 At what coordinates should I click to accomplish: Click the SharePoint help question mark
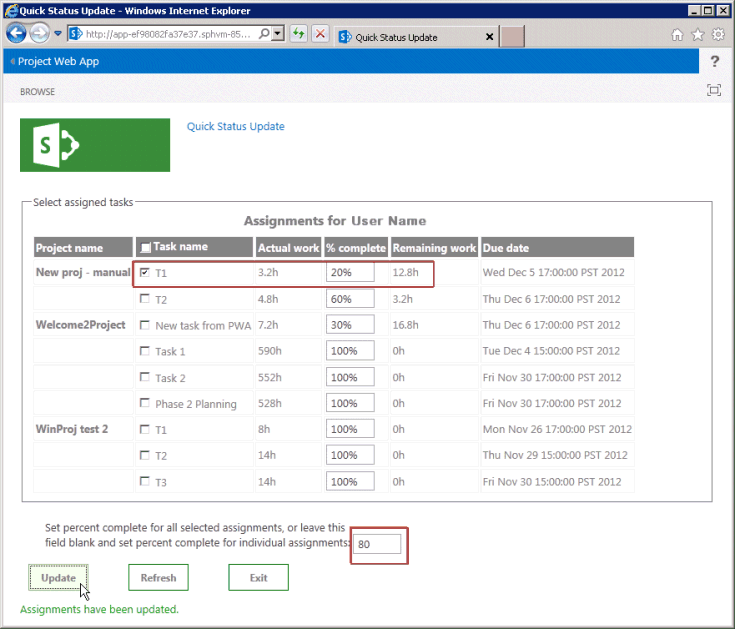[x=715, y=62]
